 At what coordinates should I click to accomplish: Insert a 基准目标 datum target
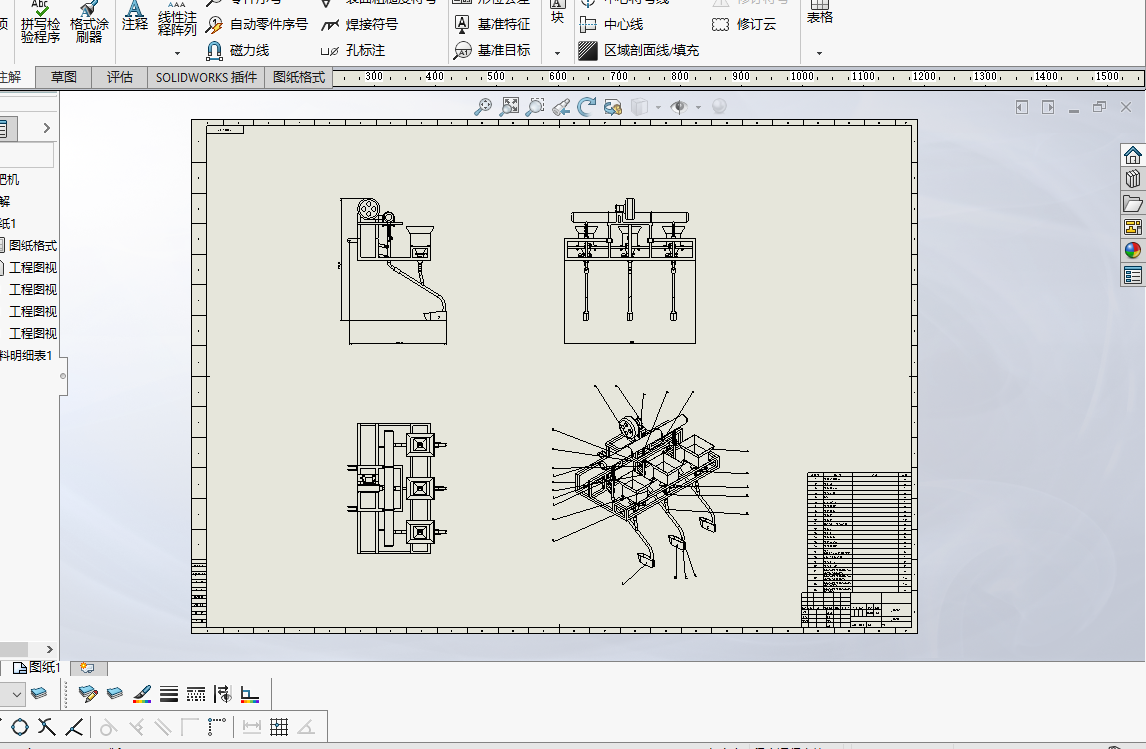pyautogui.click(x=492, y=50)
